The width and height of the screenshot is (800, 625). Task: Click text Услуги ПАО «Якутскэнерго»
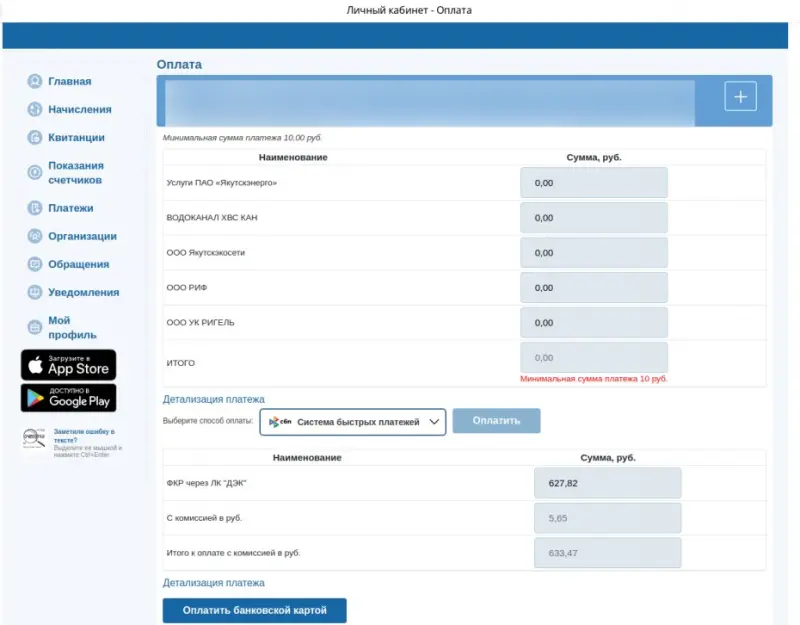pyautogui.click(x=221, y=183)
